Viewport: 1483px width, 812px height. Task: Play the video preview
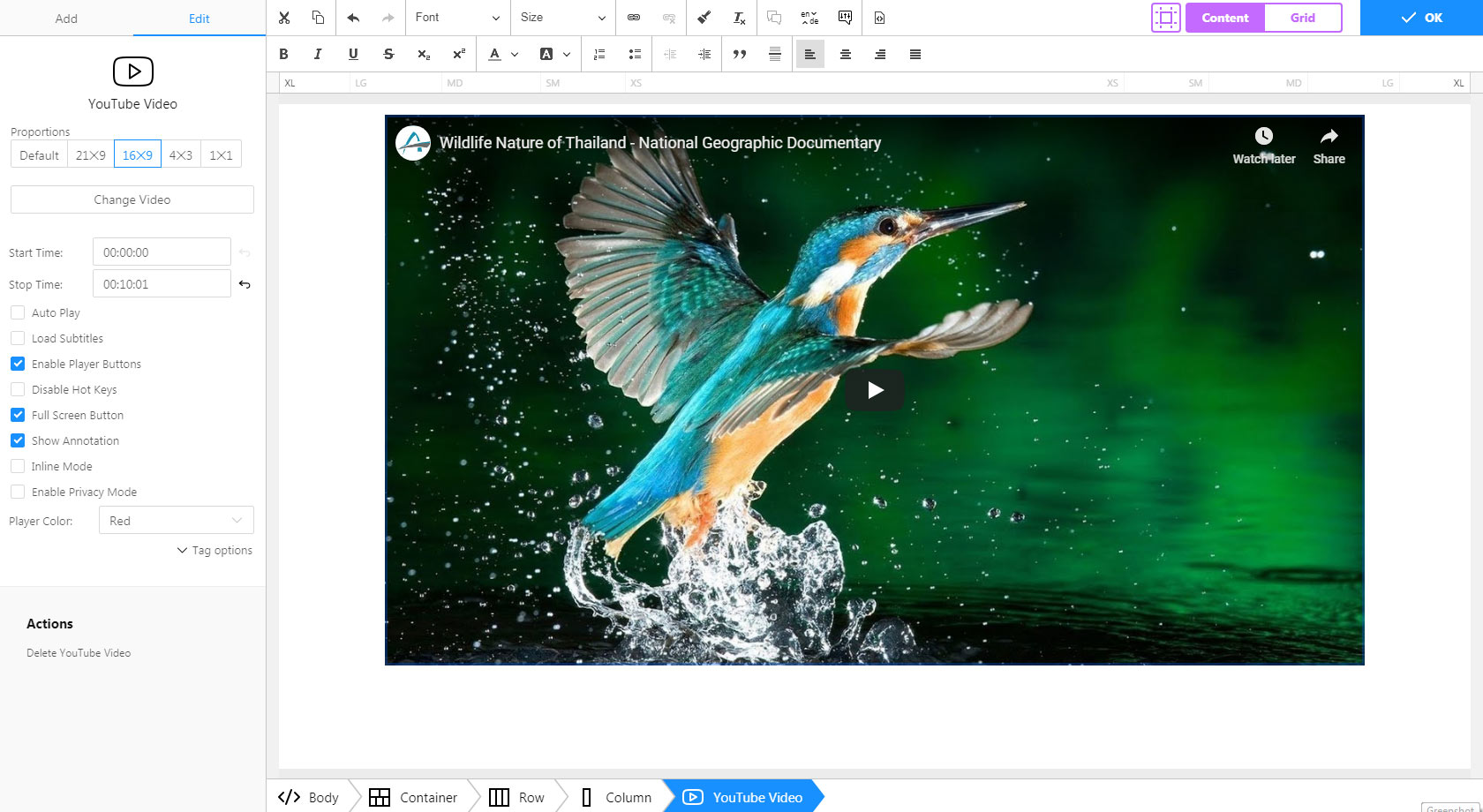[x=874, y=390]
